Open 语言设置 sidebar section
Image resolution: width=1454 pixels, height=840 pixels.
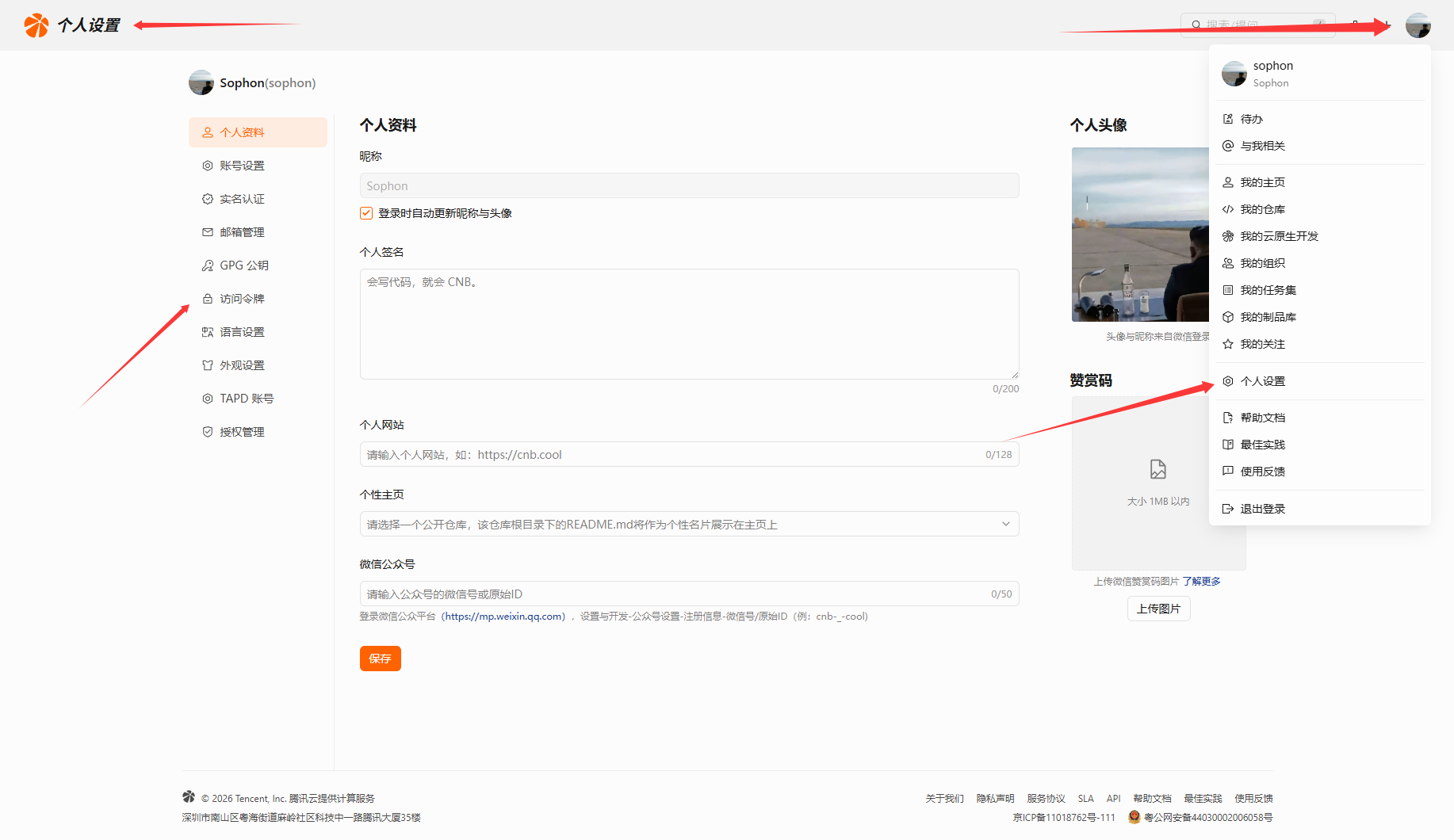(x=242, y=332)
